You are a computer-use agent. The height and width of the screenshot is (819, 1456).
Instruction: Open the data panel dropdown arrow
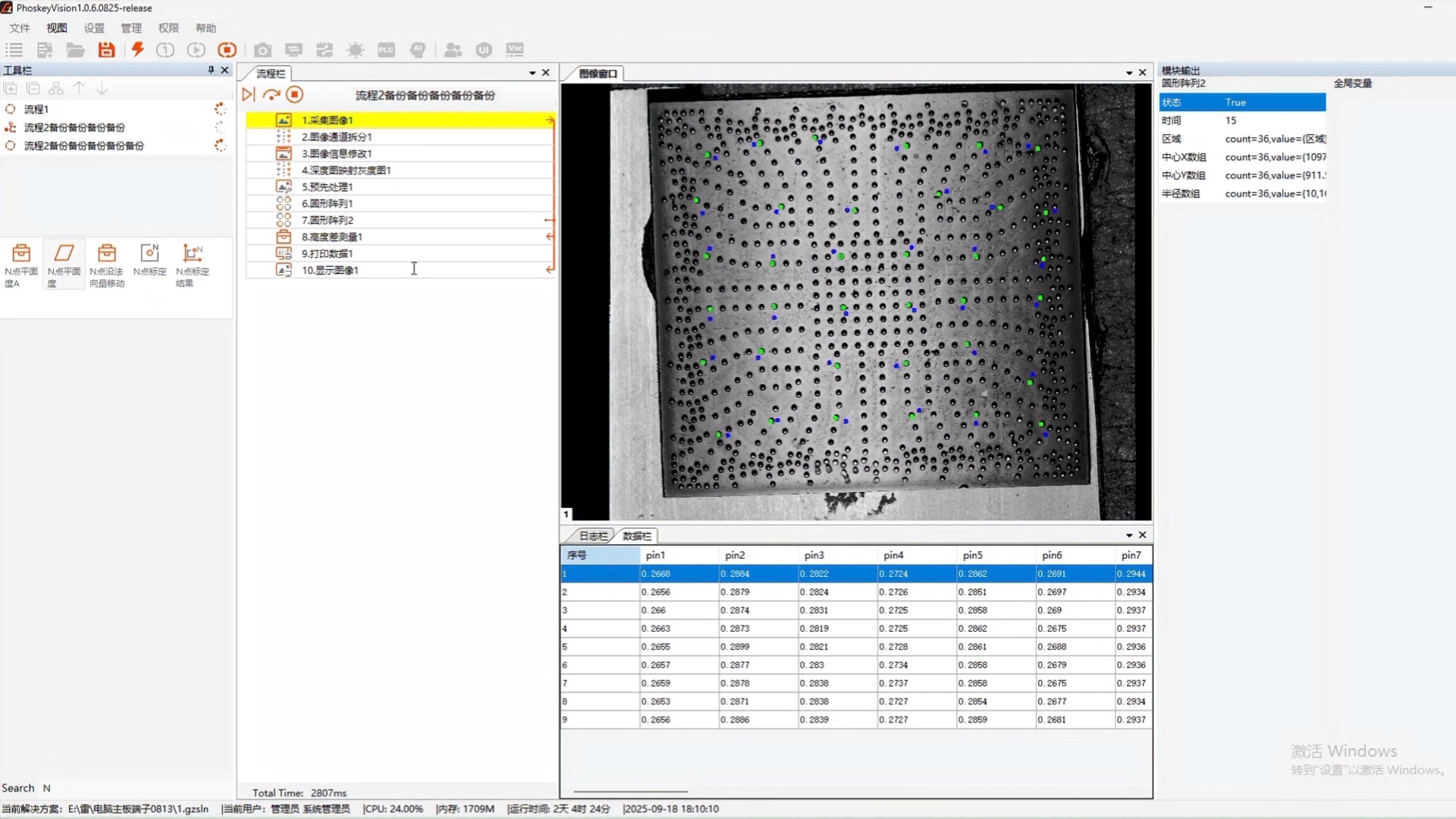click(x=1129, y=535)
